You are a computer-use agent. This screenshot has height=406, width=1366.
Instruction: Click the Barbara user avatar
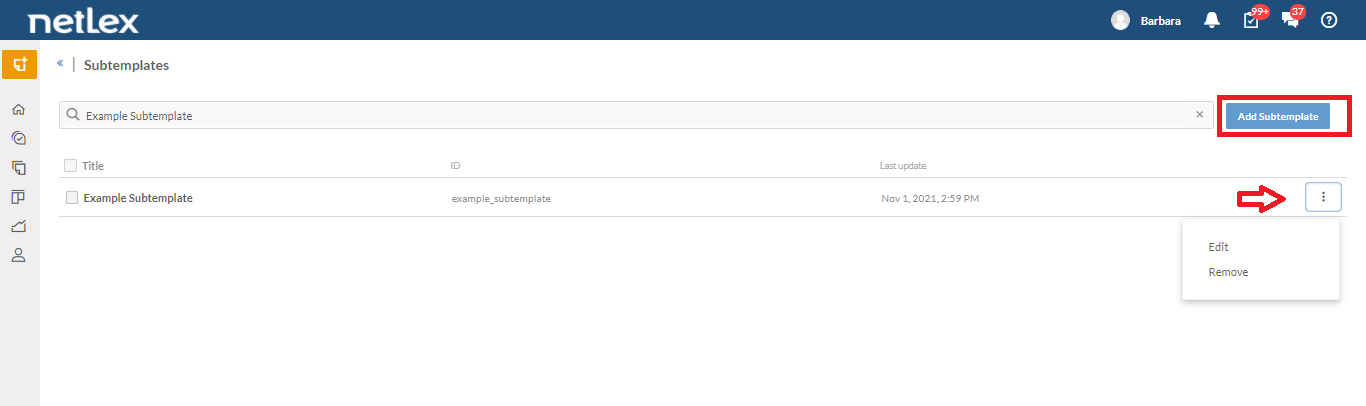(x=1120, y=20)
